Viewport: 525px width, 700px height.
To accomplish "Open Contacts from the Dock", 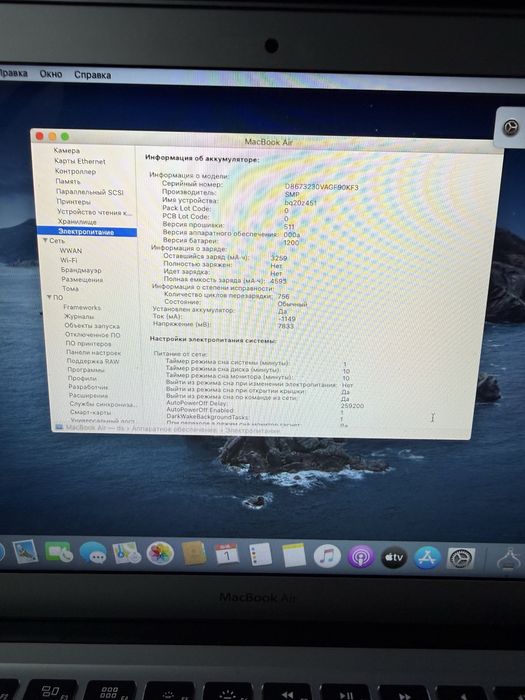I will [x=194, y=554].
